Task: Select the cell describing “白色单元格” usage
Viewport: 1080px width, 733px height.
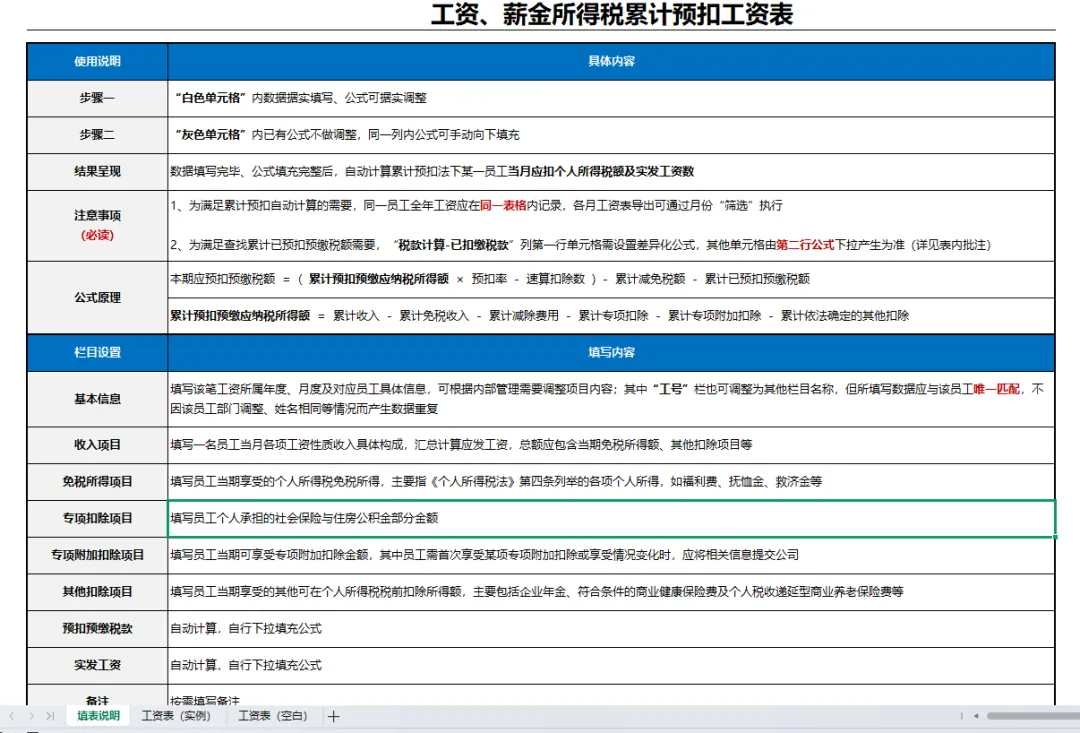Action: [611, 98]
